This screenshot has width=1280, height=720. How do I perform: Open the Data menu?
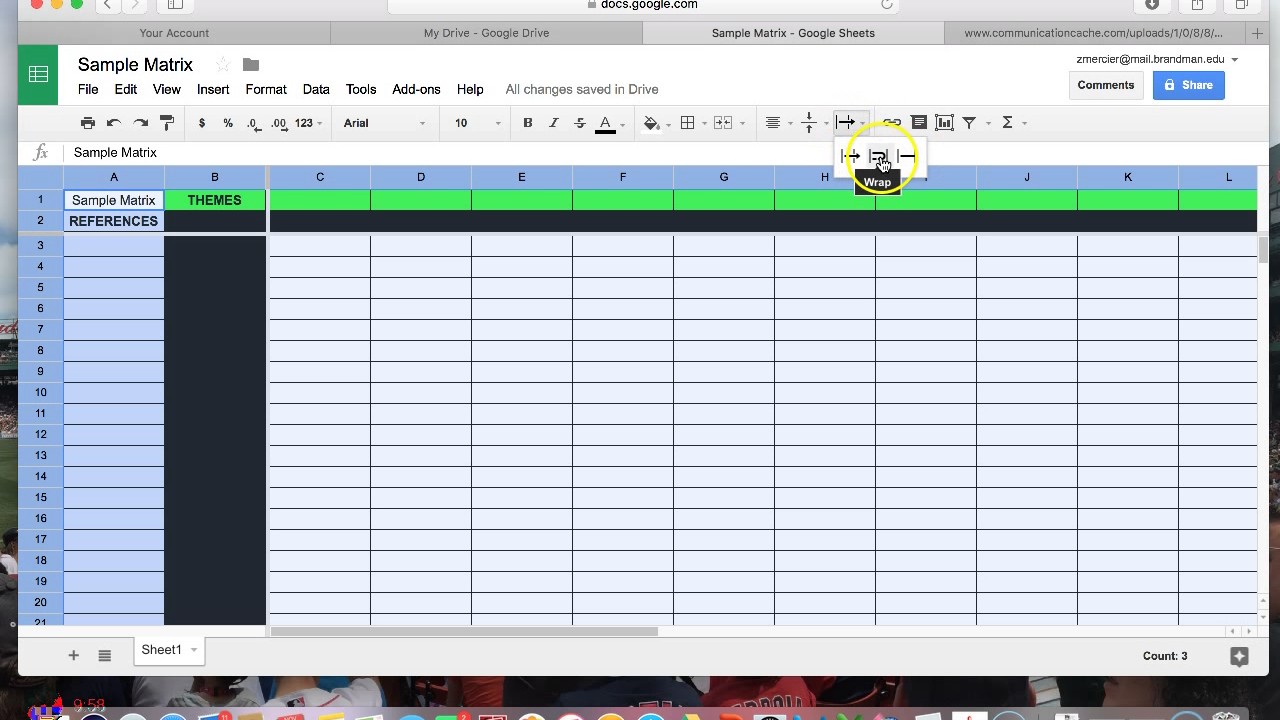(x=316, y=89)
